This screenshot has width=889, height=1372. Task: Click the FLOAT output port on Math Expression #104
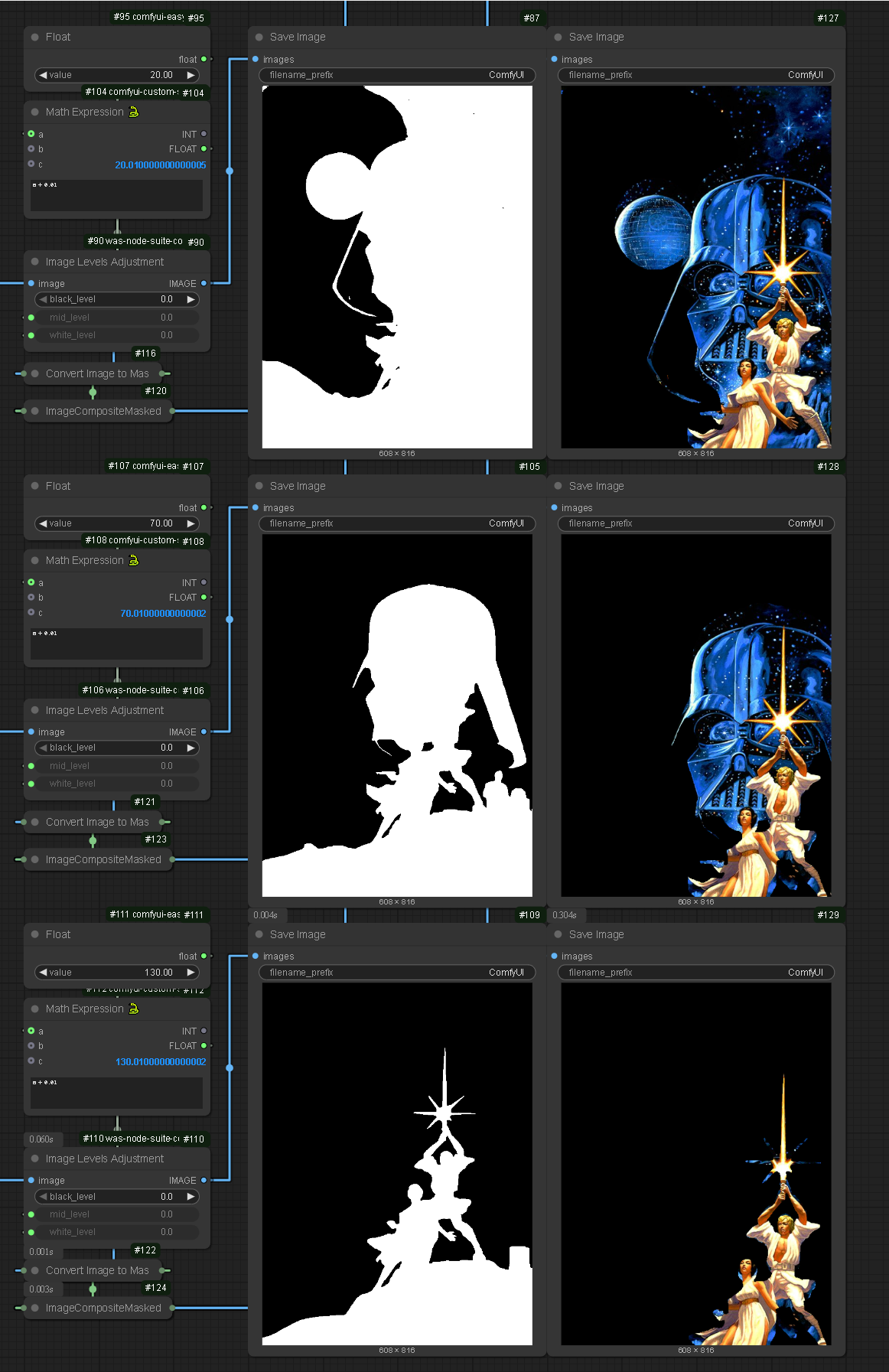[x=204, y=148]
